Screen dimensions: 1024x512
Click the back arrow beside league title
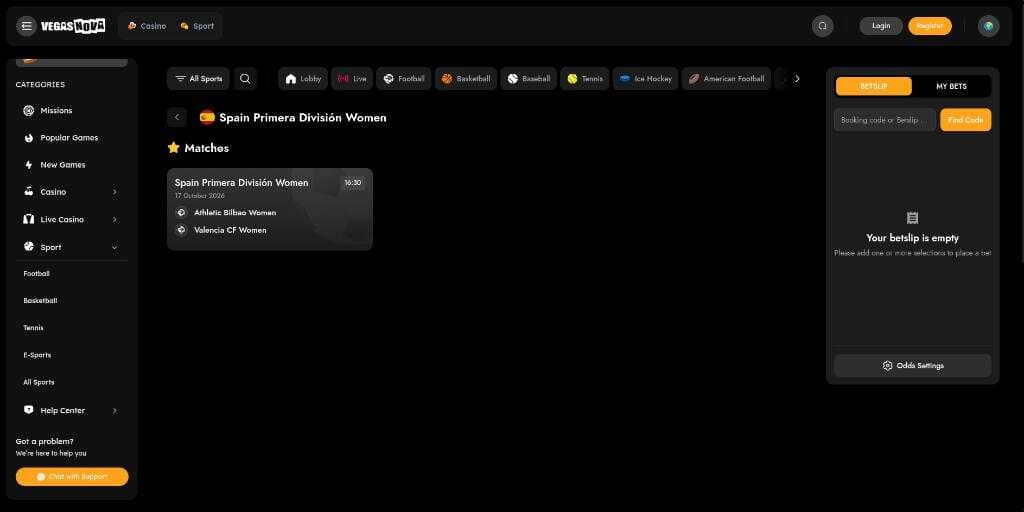[x=177, y=118]
